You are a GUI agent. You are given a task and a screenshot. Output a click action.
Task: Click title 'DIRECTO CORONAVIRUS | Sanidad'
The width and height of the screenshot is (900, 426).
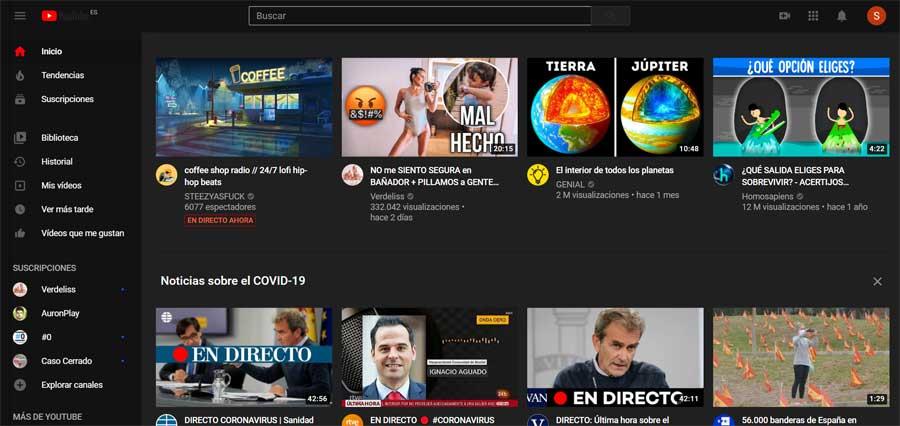pyautogui.click(x=249, y=420)
